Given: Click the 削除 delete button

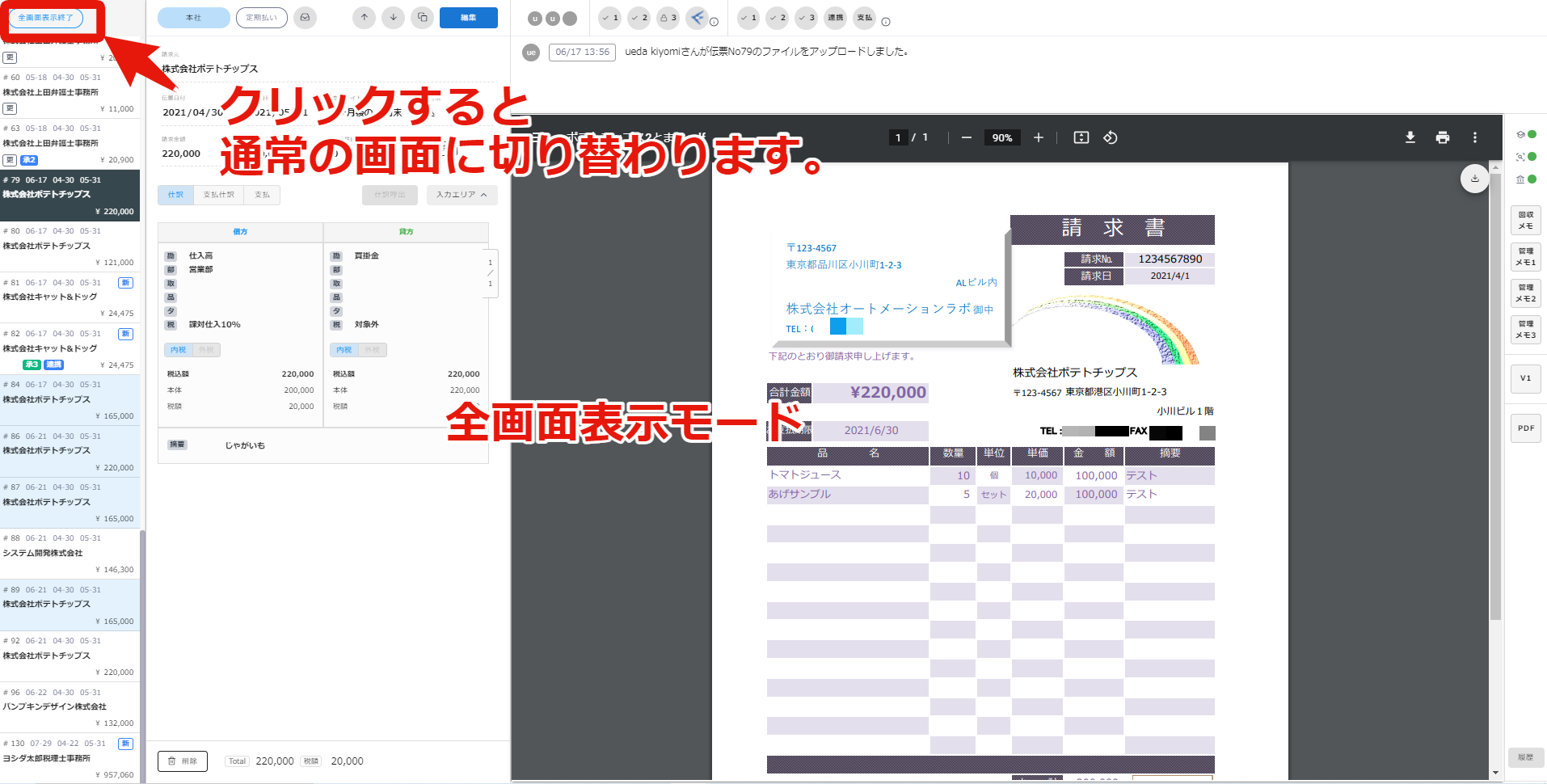Looking at the screenshot, I should (183, 761).
